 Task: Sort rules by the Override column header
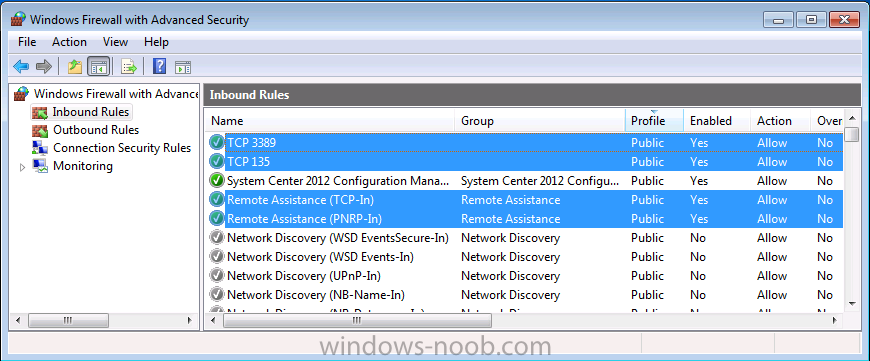[x=827, y=121]
